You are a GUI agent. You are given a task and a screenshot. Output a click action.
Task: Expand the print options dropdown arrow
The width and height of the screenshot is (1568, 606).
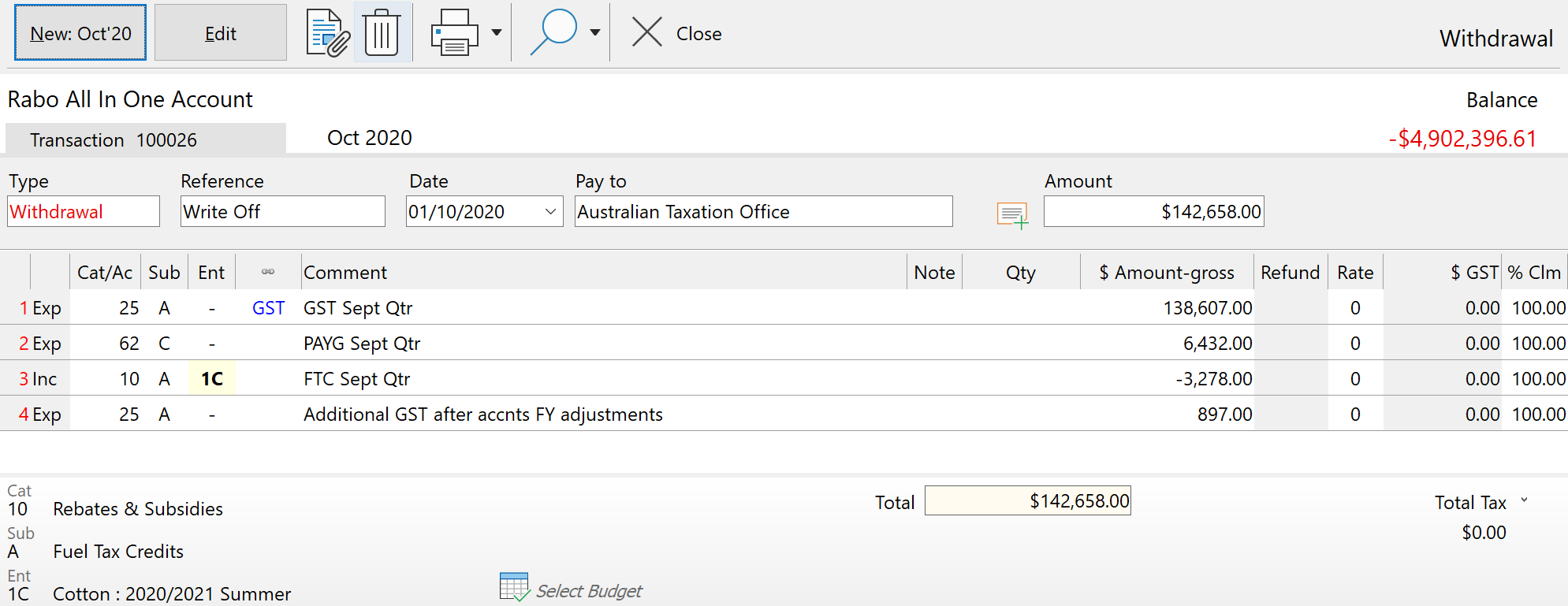click(x=497, y=33)
